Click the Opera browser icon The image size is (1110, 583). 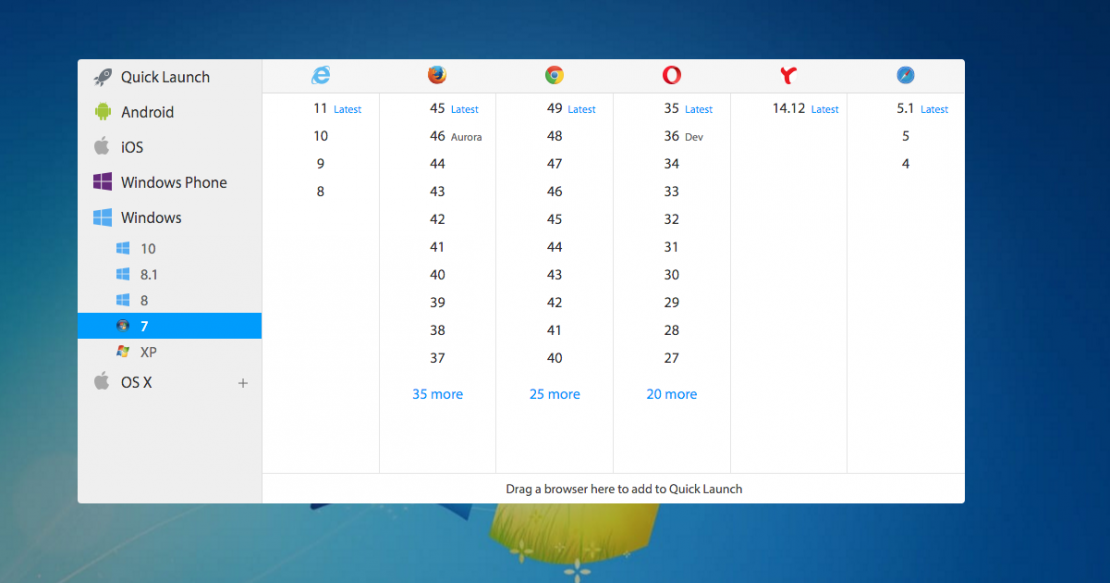tap(672, 75)
